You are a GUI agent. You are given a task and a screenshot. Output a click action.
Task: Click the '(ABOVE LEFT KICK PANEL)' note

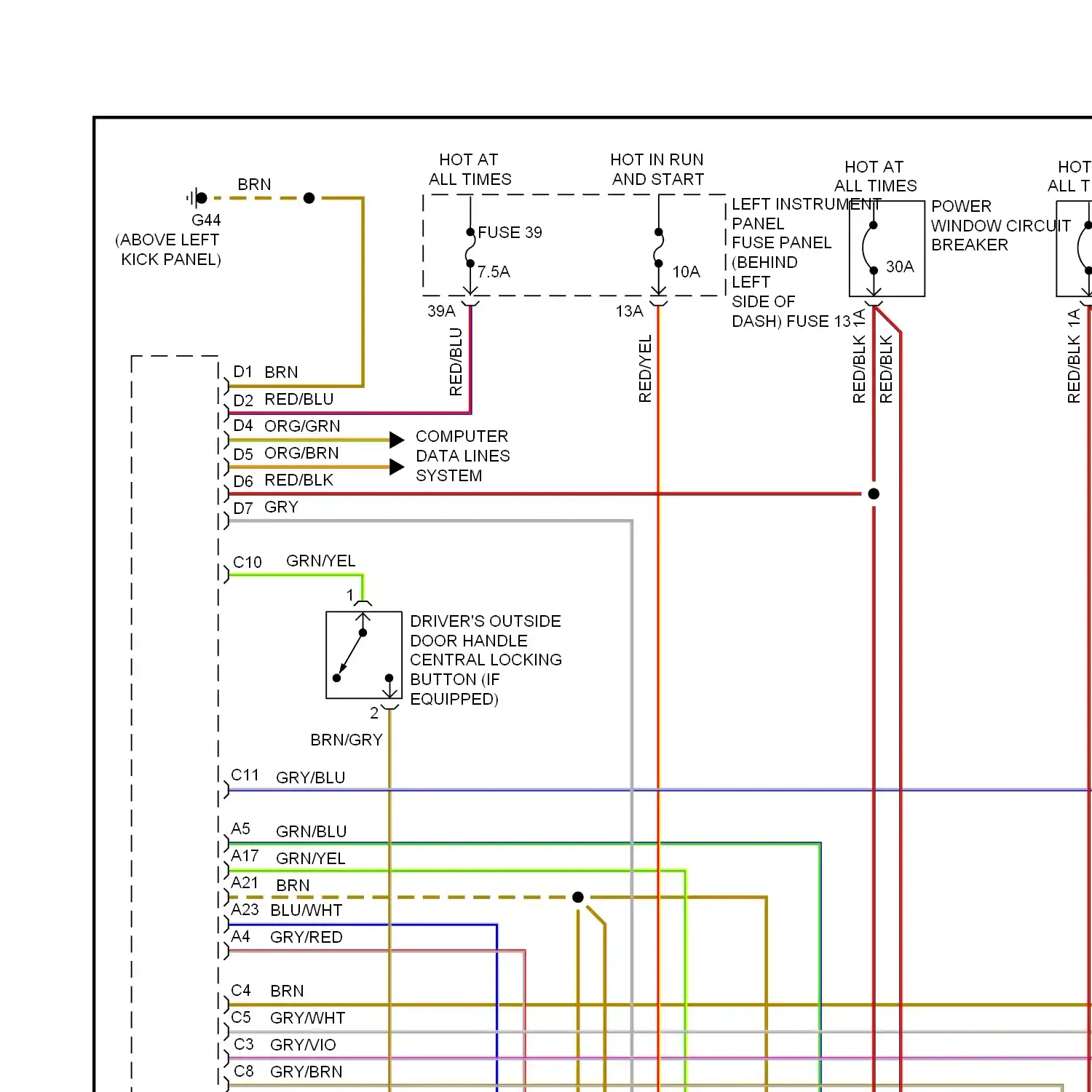pyautogui.click(x=168, y=250)
